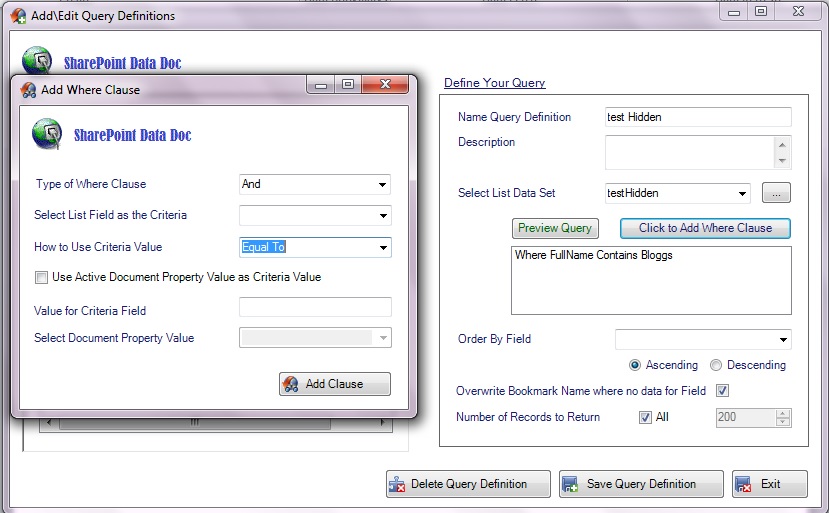Click horizontal scrollbar right arrow behind dialog
The width and height of the screenshot is (829, 513).
383,422
